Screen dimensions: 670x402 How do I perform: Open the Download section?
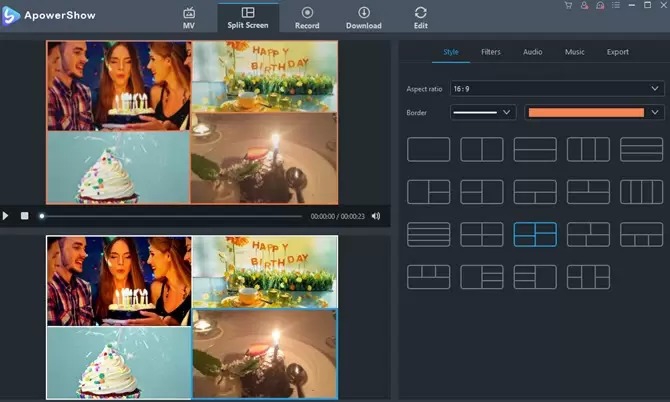364,18
